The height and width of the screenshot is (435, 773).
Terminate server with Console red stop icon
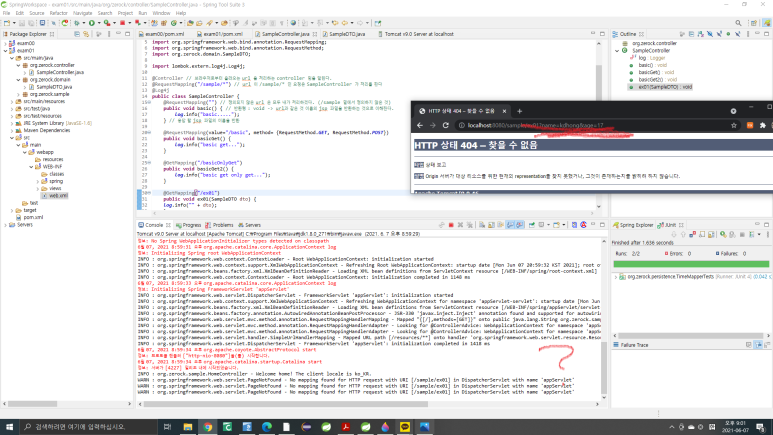[451, 225]
